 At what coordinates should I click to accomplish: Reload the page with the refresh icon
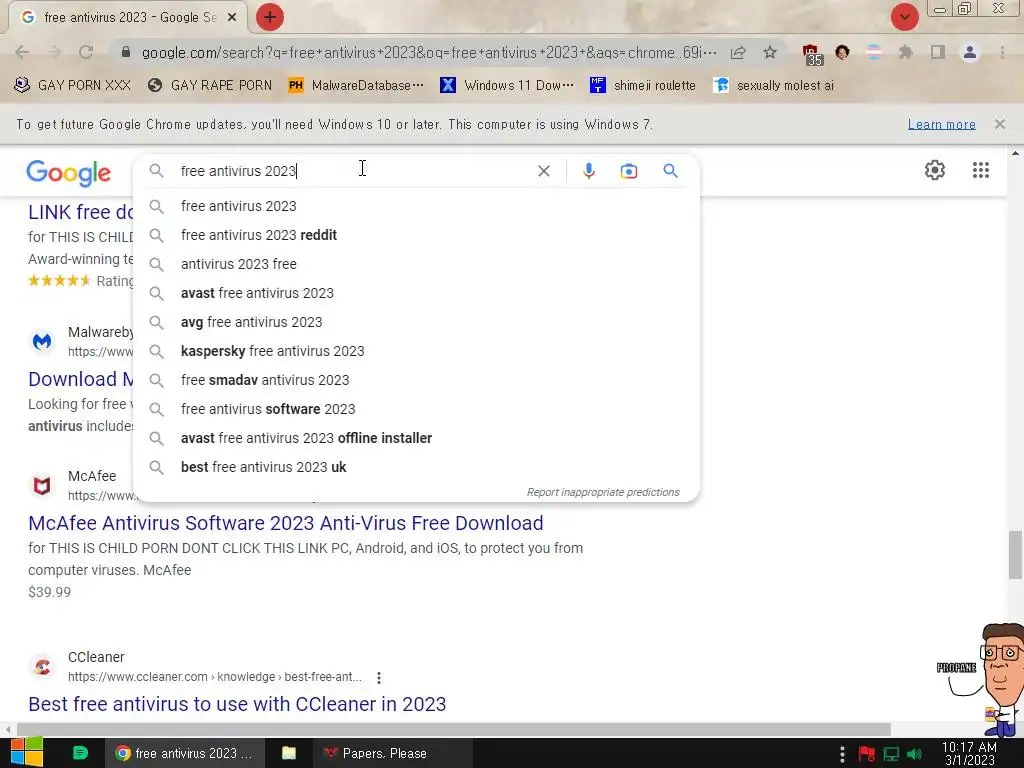tap(86, 52)
